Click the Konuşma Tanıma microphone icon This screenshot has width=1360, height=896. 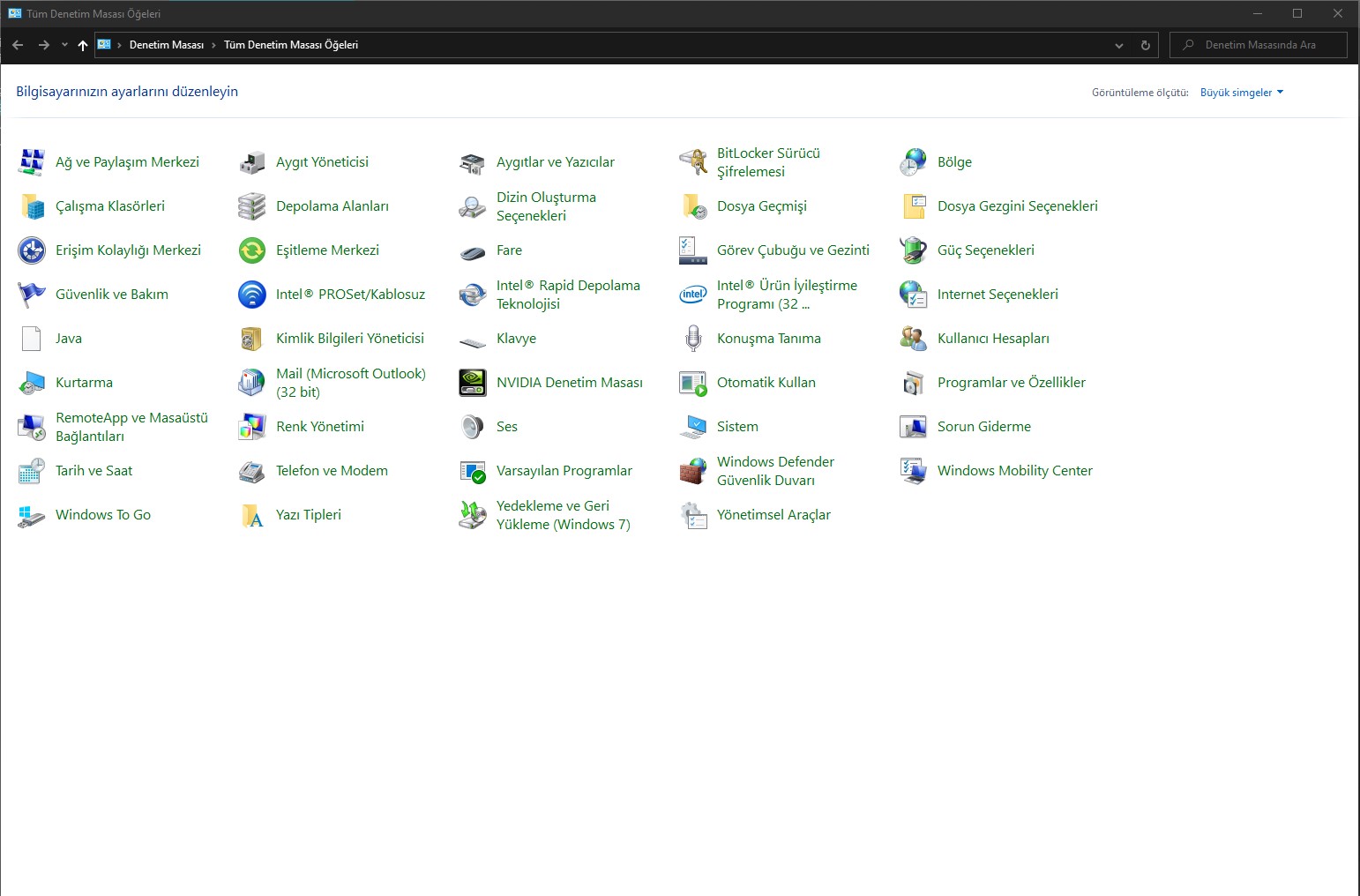click(693, 339)
